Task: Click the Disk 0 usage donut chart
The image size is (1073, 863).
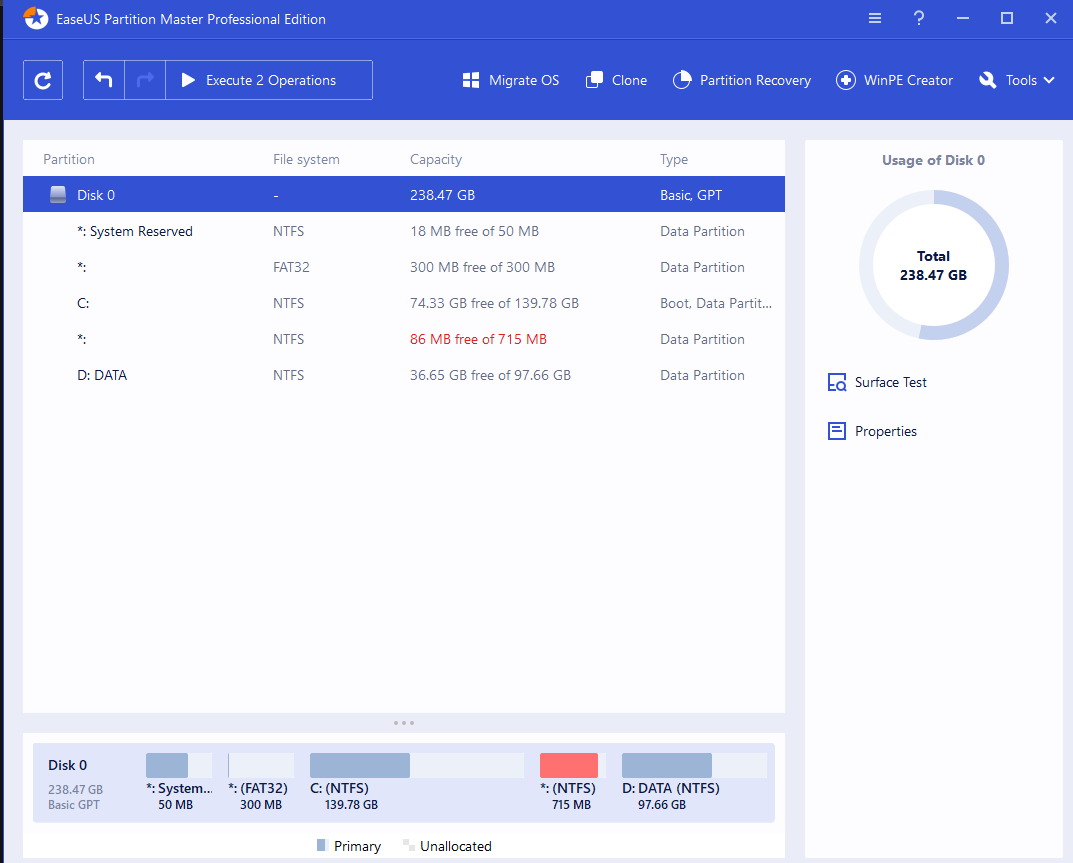Action: click(933, 265)
